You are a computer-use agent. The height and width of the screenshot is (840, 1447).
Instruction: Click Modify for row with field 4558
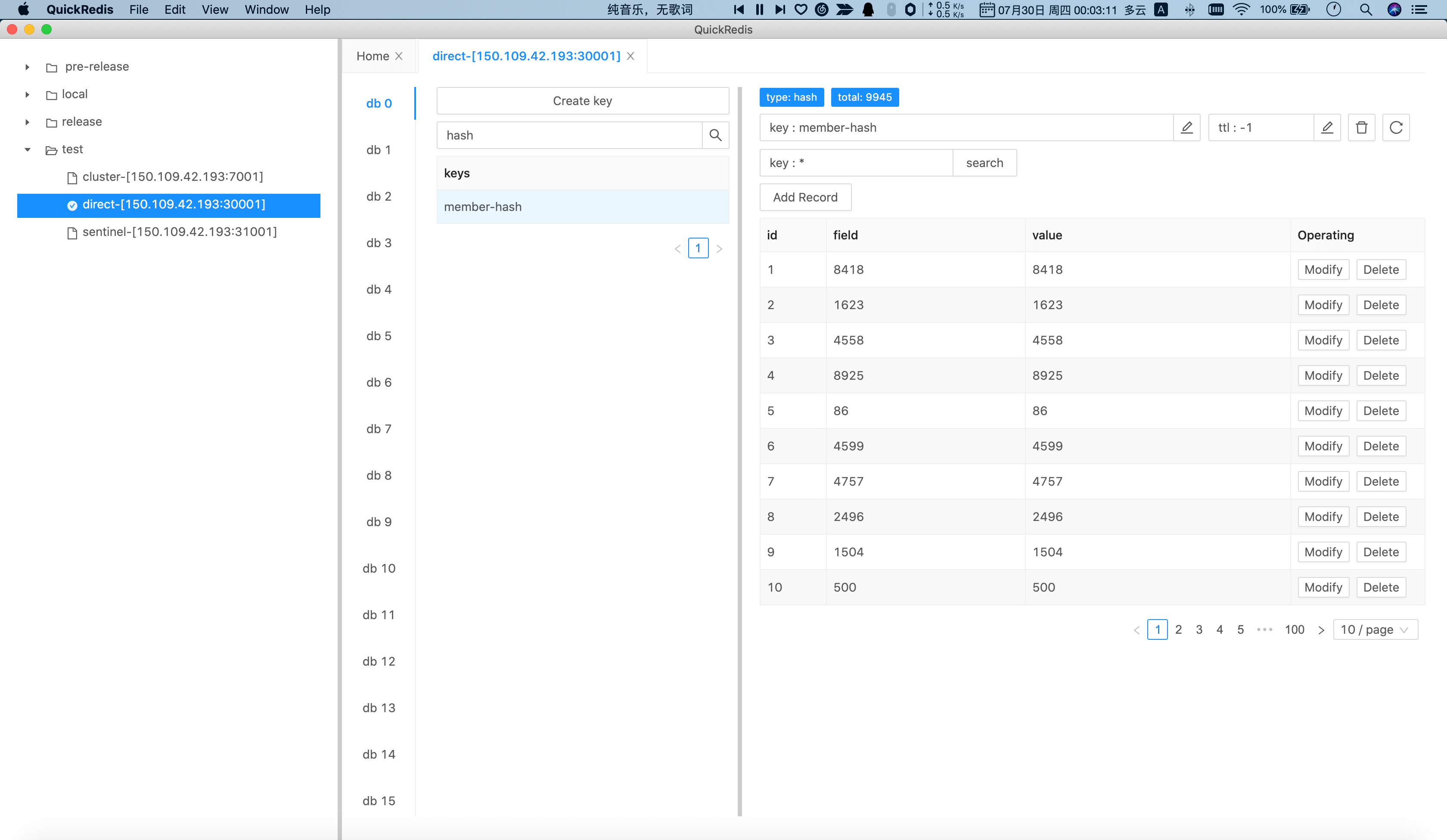click(x=1323, y=341)
